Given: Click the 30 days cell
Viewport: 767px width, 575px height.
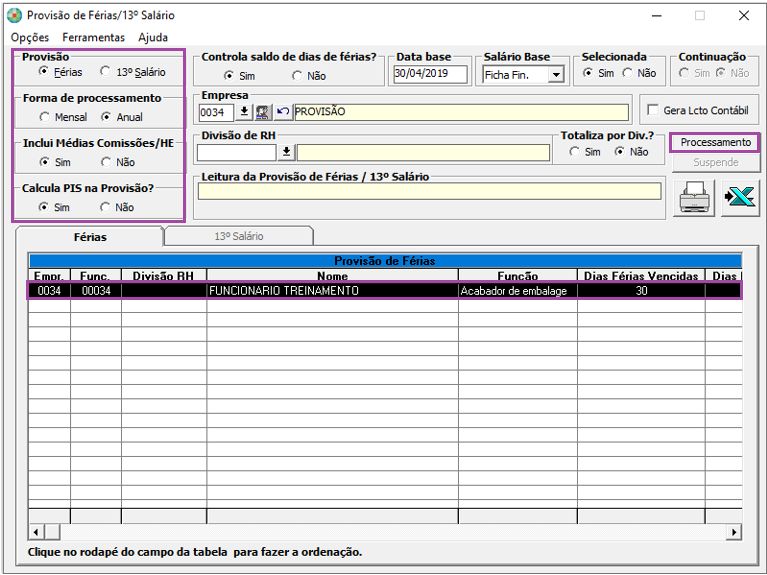Looking at the screenshot, I should coord(641,291).
